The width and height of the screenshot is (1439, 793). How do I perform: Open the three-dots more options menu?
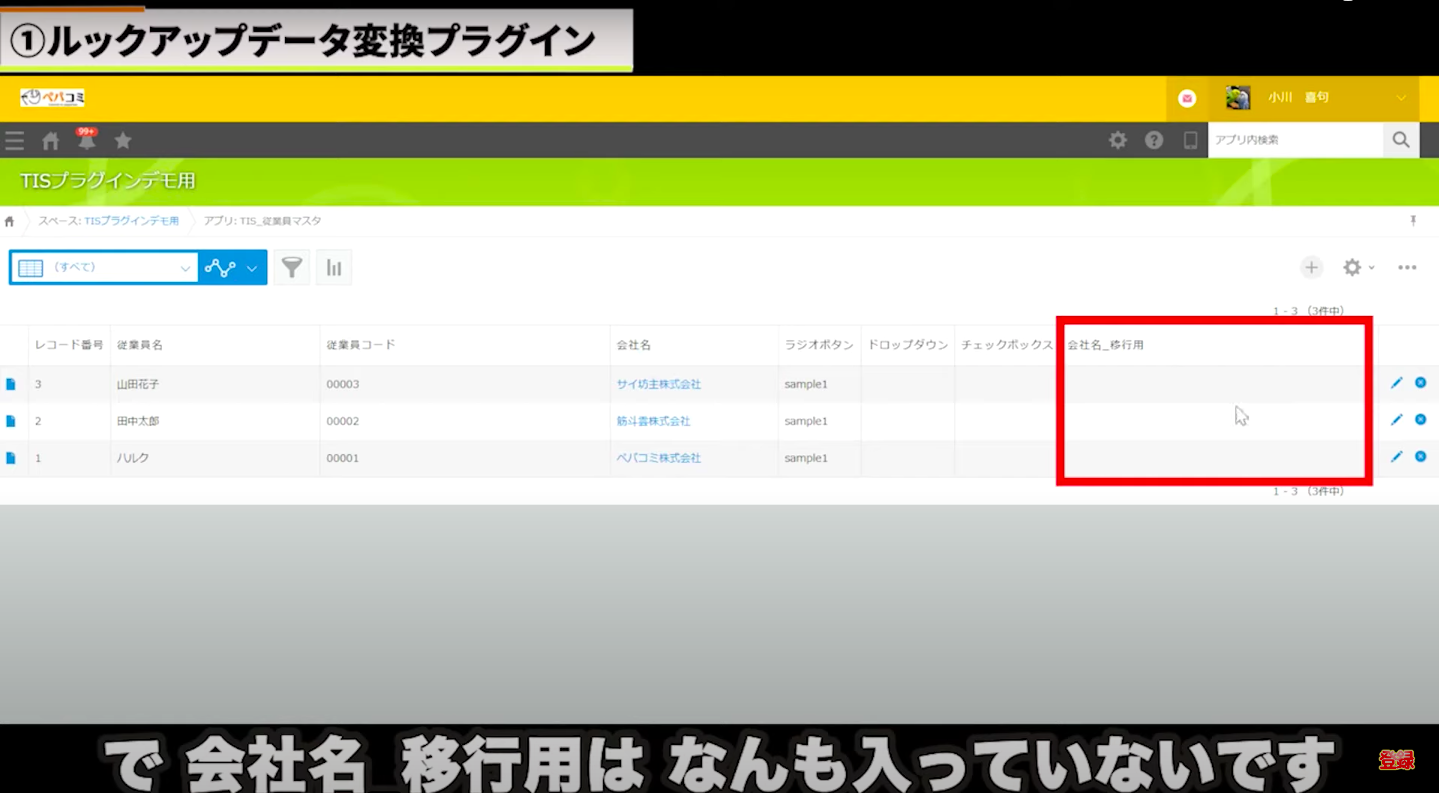pyautogui.click(x=1407, y=268)
